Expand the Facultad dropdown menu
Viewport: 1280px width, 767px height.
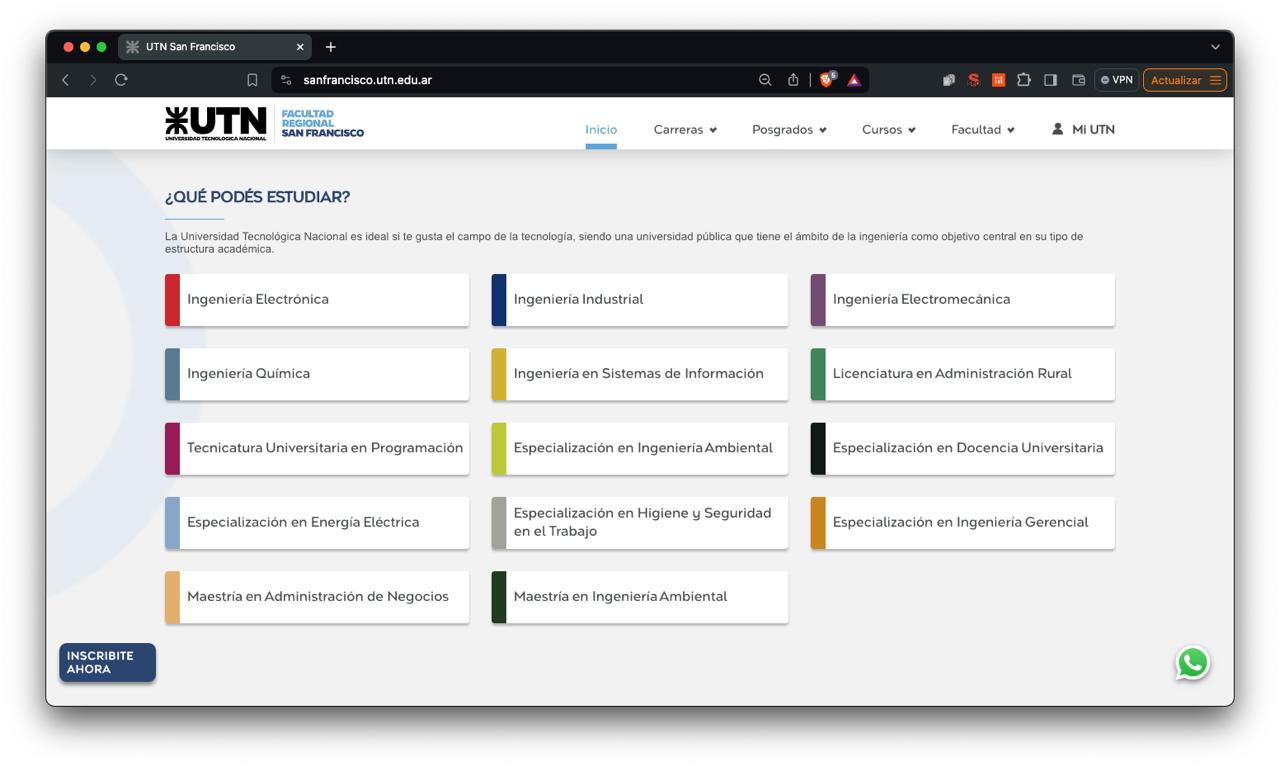[x=983, y=129]
